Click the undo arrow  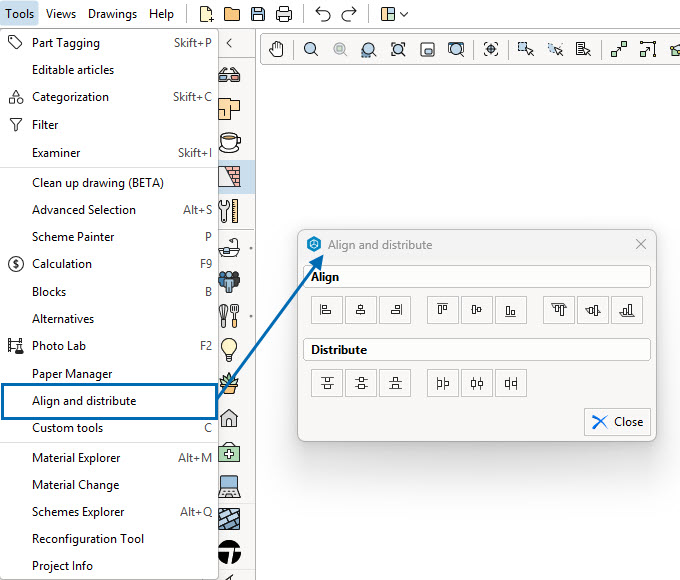pyautogui.click(x=323, y=14)
